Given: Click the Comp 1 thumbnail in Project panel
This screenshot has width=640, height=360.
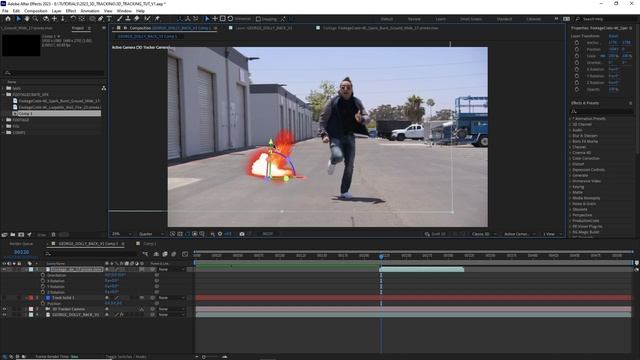Looking at the screenshot, I should pos(21,45).
